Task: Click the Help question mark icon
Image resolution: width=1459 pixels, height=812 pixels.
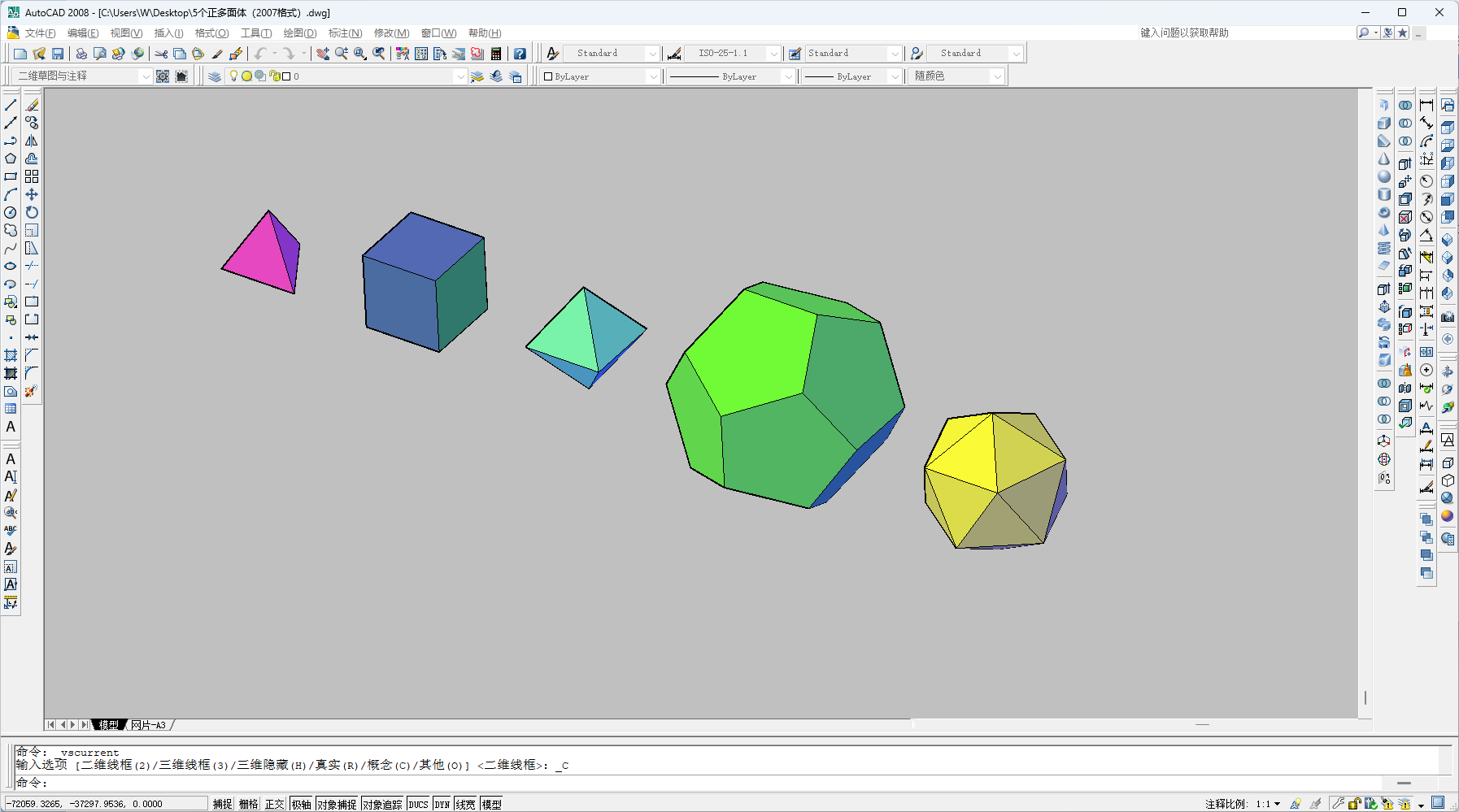Action: coord(520,54)
